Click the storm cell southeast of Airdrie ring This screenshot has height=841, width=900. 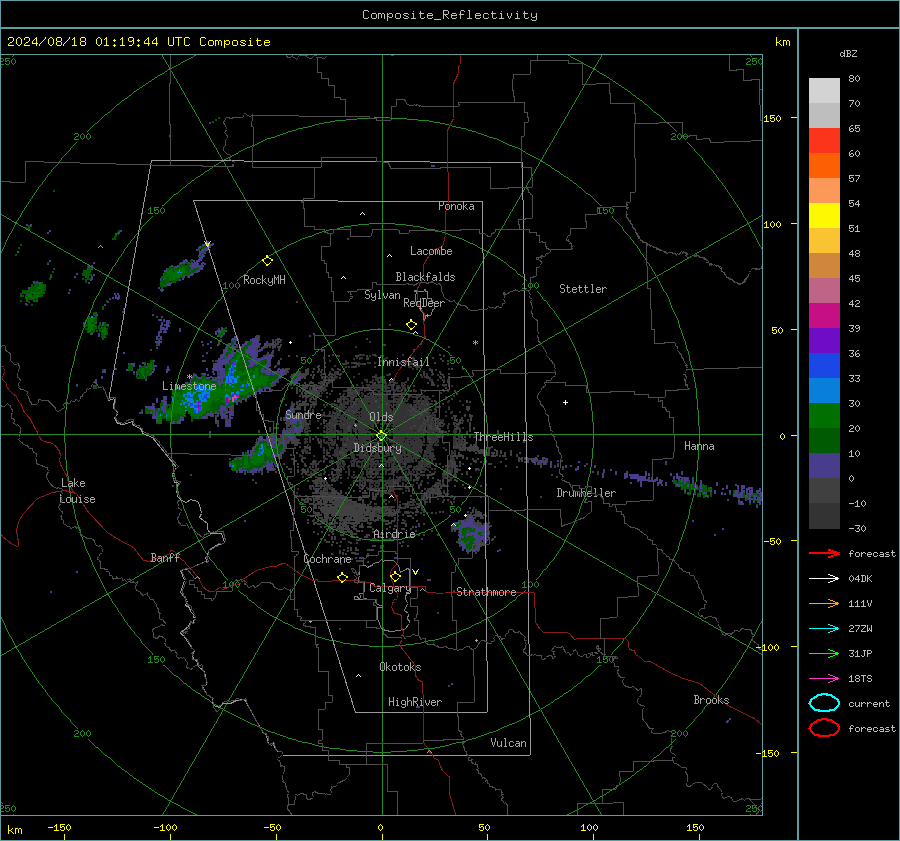pos(470,532)
